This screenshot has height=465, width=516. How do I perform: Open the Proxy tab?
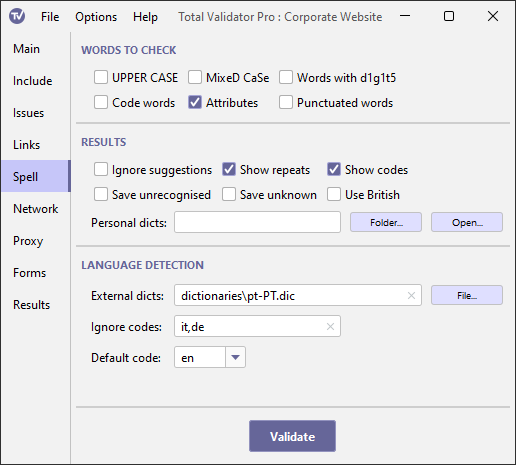(36, 241)
